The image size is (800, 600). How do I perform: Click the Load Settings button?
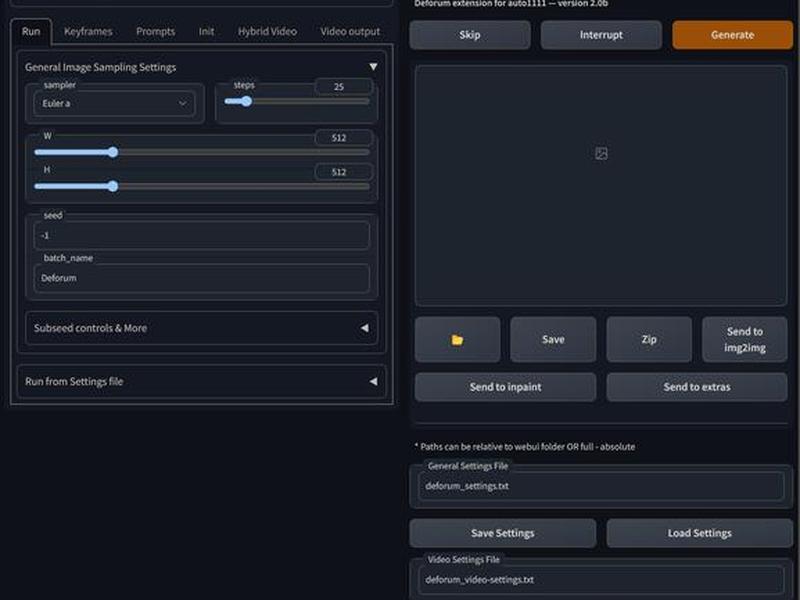pyautogui.click(x=699, y=533)
